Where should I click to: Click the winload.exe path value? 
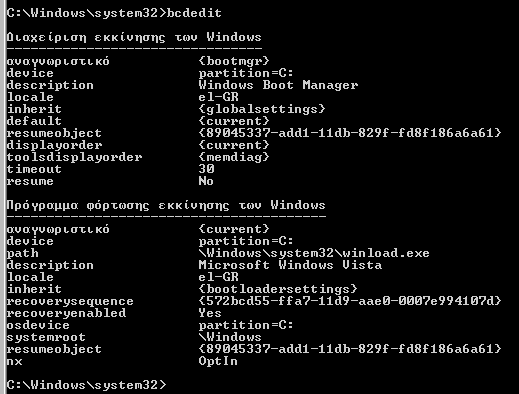(314, 253)
